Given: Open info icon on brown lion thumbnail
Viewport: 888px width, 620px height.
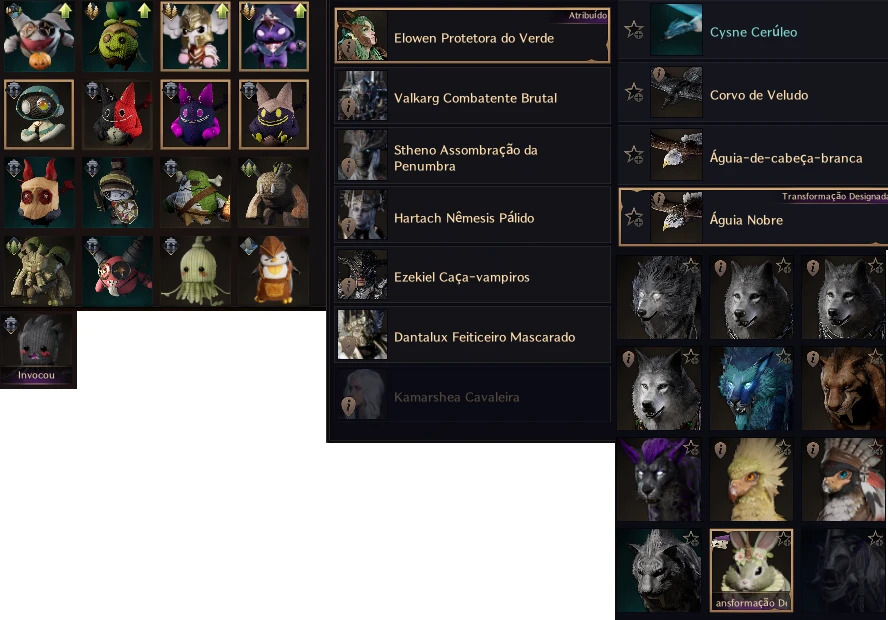Looking at the screenshot, I should (813, 358).
